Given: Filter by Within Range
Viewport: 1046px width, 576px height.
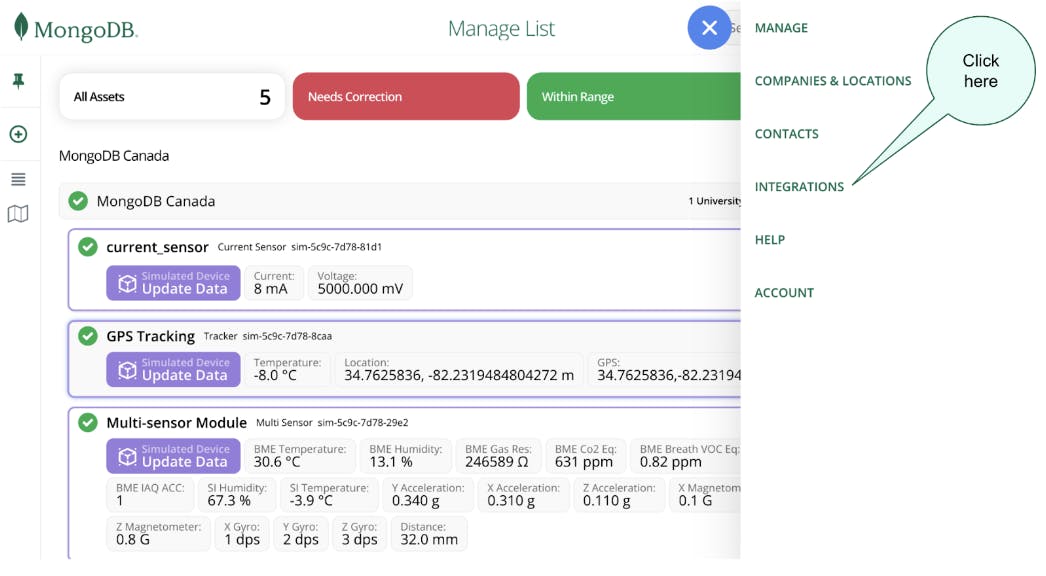Looking at the screenshot, I should pos(632,97).
